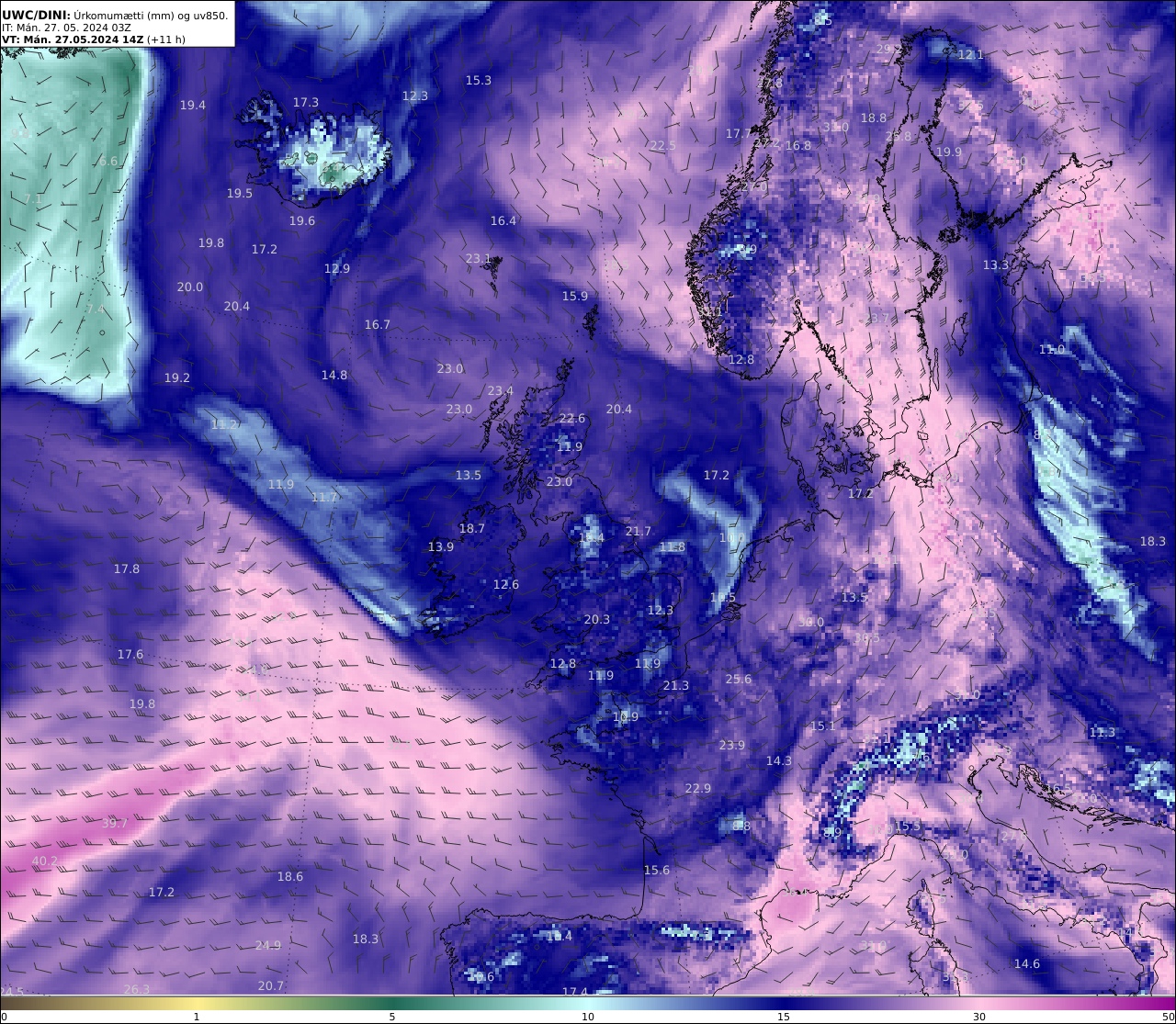Select the 19.2 value in the west Atlantic

coord(177,378)
